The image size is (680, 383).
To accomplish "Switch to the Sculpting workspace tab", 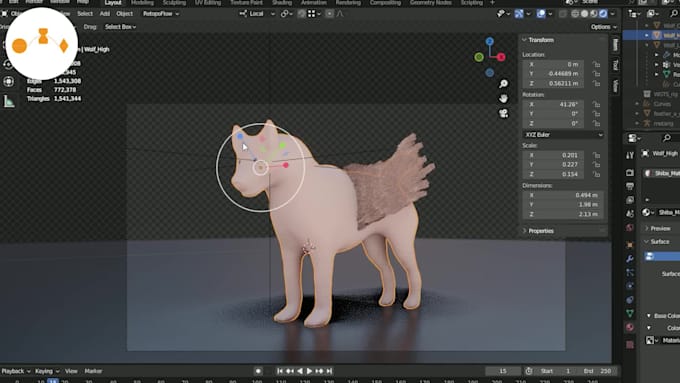I will (x=174, y=3).
